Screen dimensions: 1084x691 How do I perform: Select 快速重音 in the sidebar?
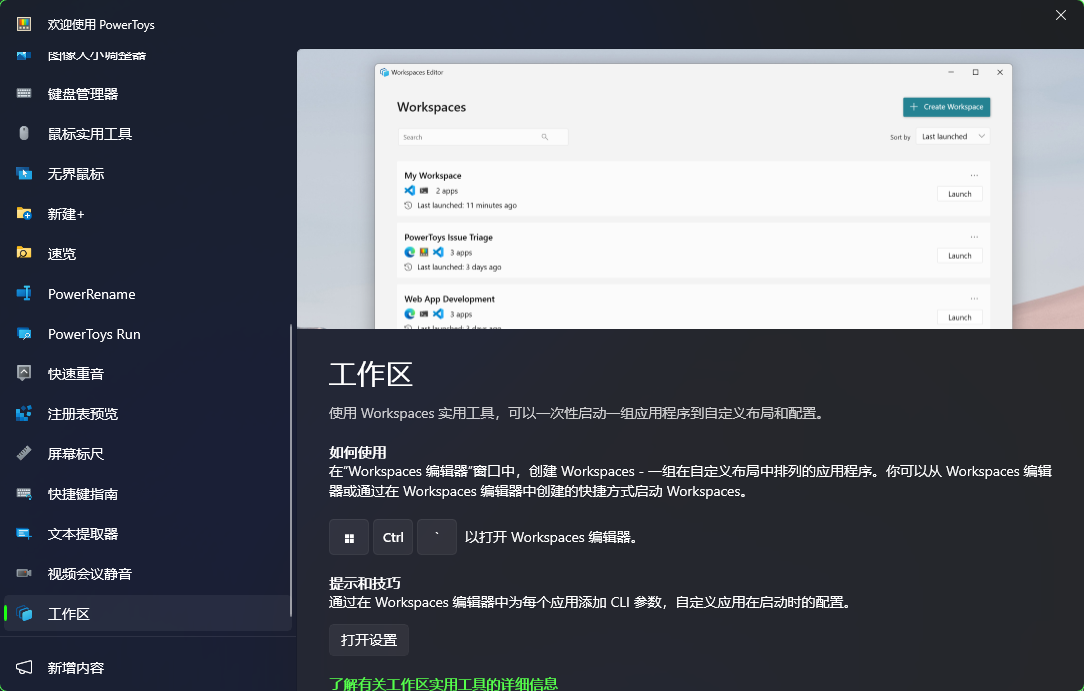click(x=148, y=374)
